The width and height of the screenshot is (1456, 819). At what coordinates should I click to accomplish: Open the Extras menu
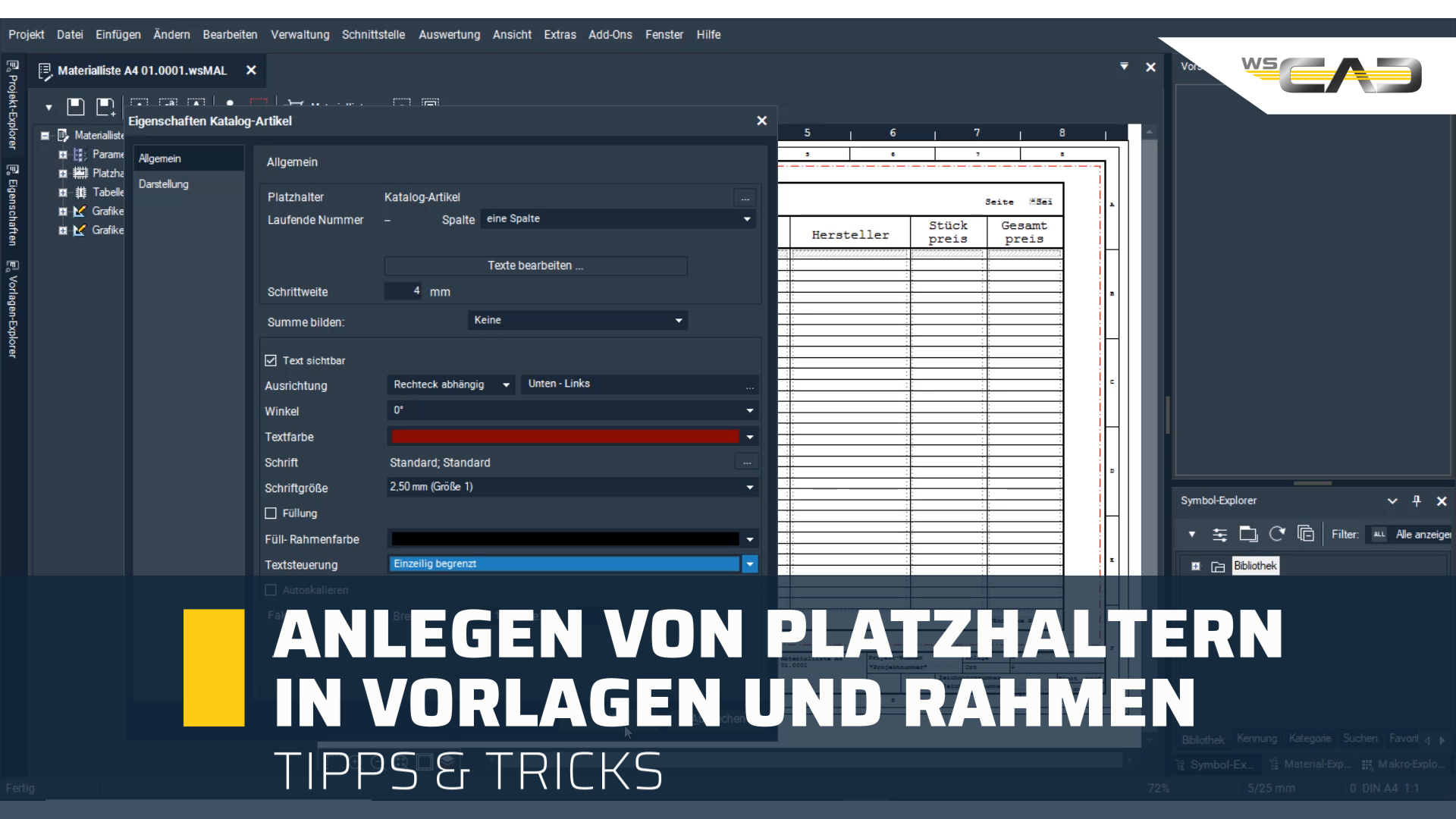pos(560,35)
